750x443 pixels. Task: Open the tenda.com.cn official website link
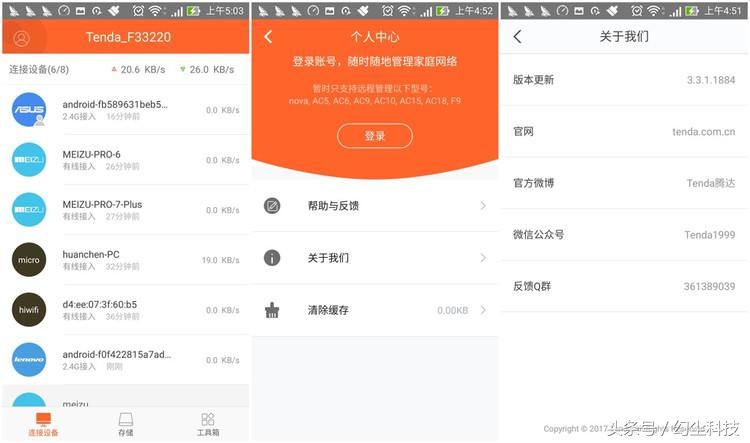[x=703, y=131]
